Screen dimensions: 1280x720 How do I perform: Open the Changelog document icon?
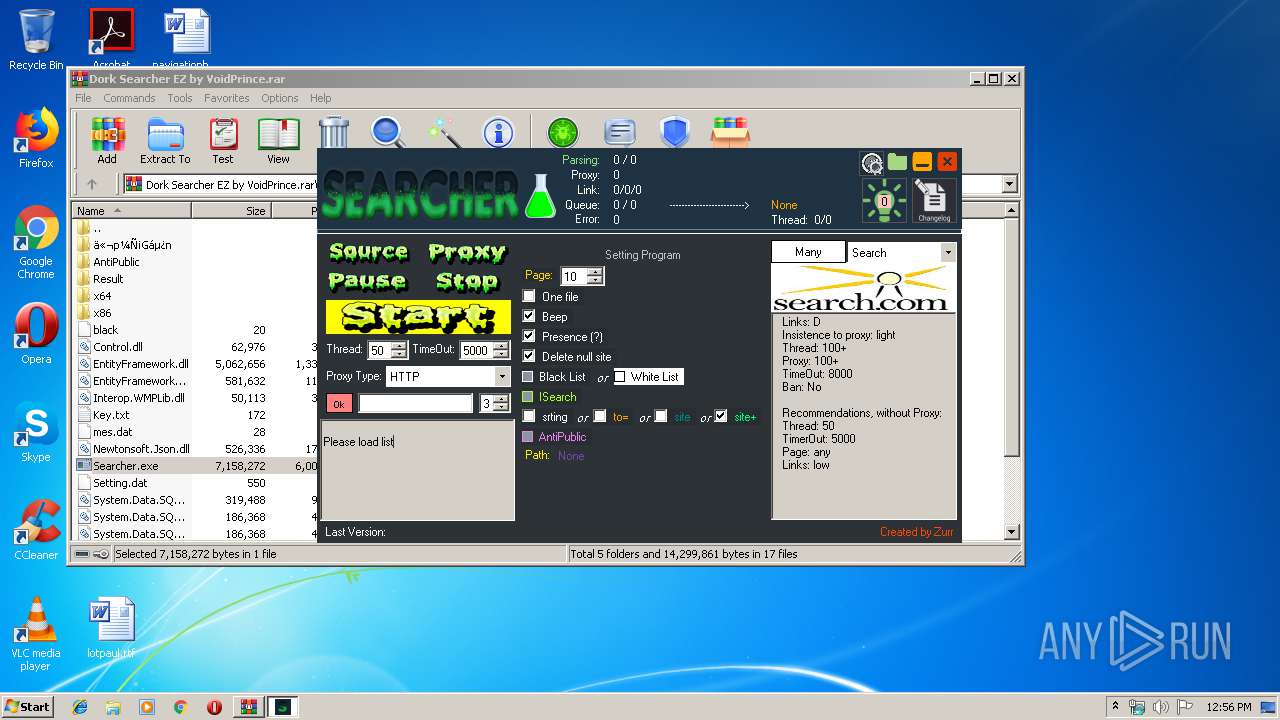[934, 201]
